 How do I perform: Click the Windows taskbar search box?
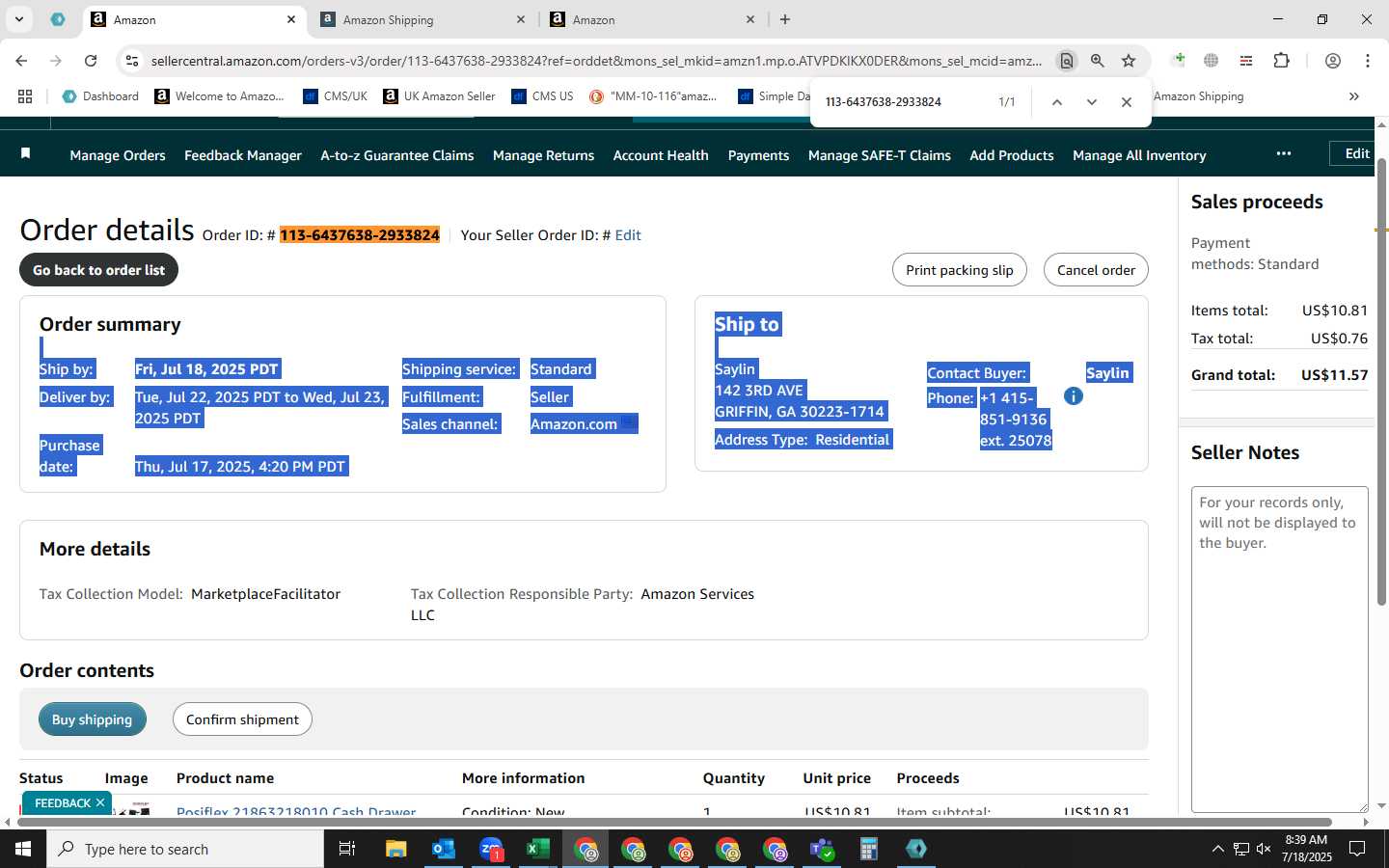pos(185,849)
